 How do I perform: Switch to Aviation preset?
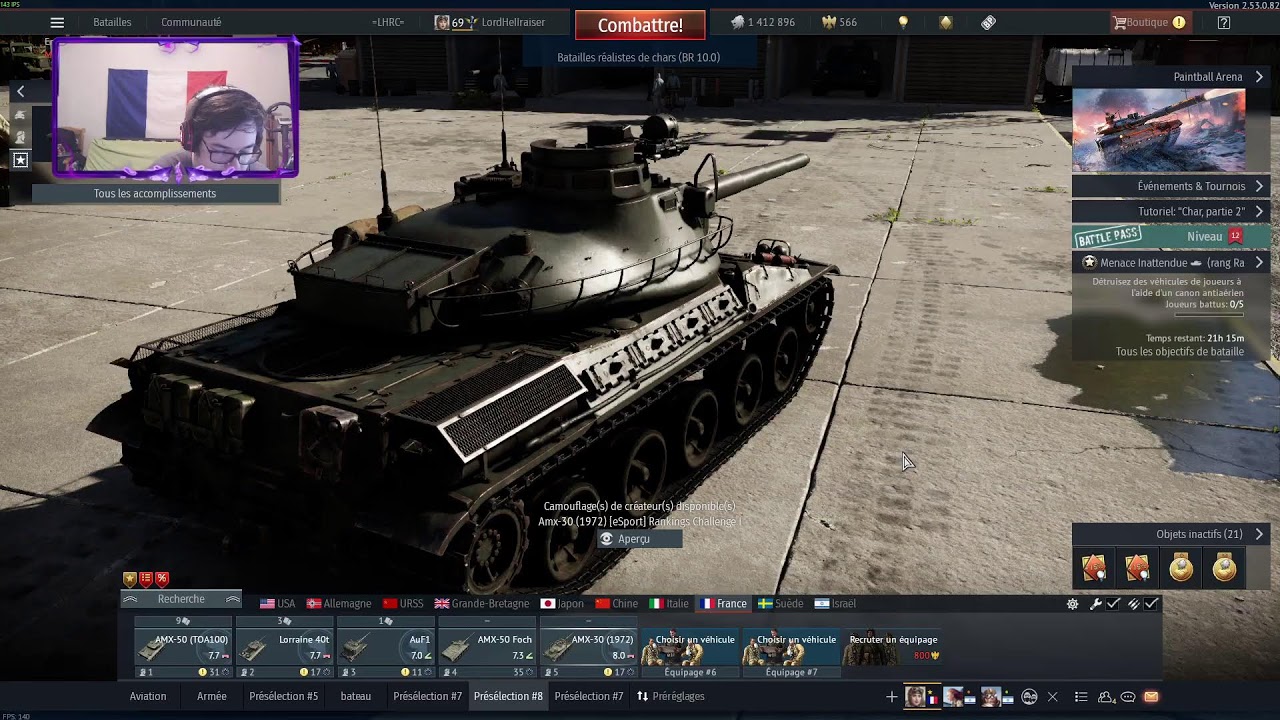click(148, 696)
